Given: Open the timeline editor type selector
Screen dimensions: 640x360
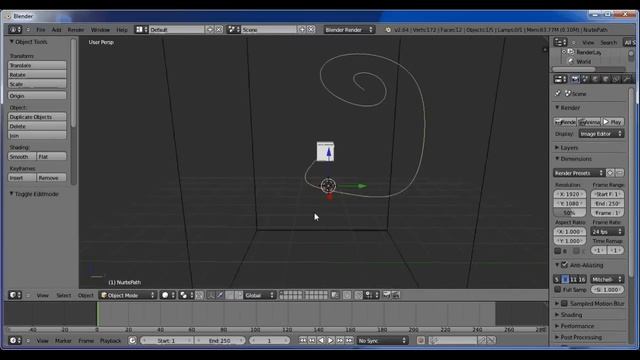Looking at the screenshot, I should tap(15, 340).
